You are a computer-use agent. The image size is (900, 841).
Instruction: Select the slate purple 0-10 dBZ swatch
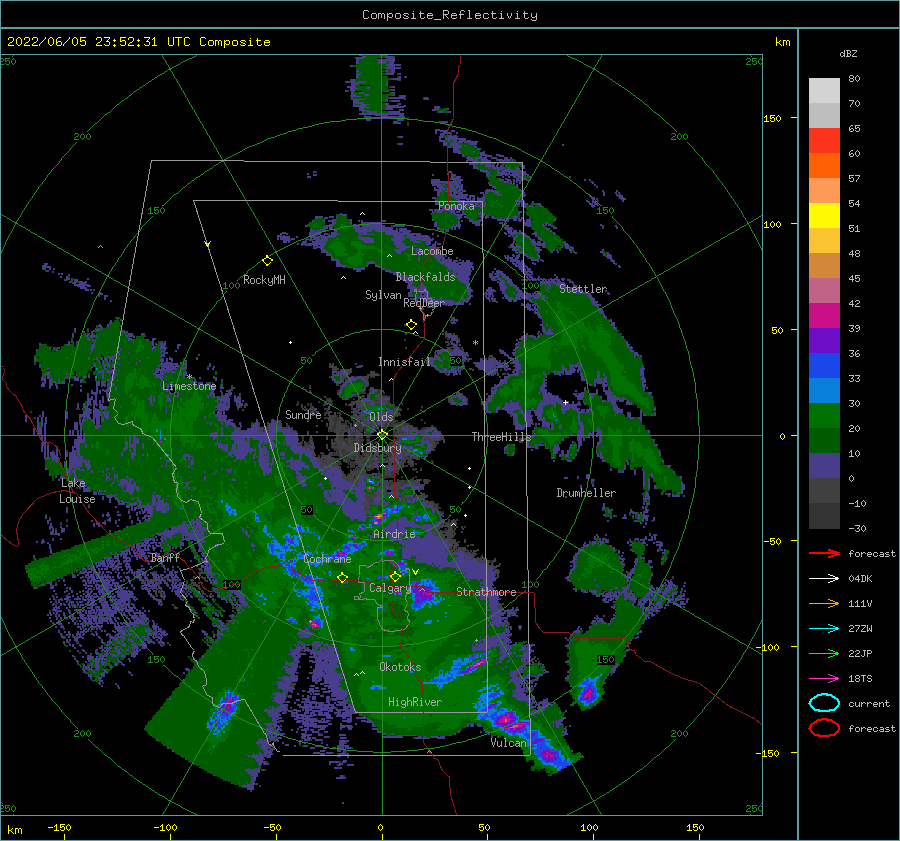[x=824, y=466]
